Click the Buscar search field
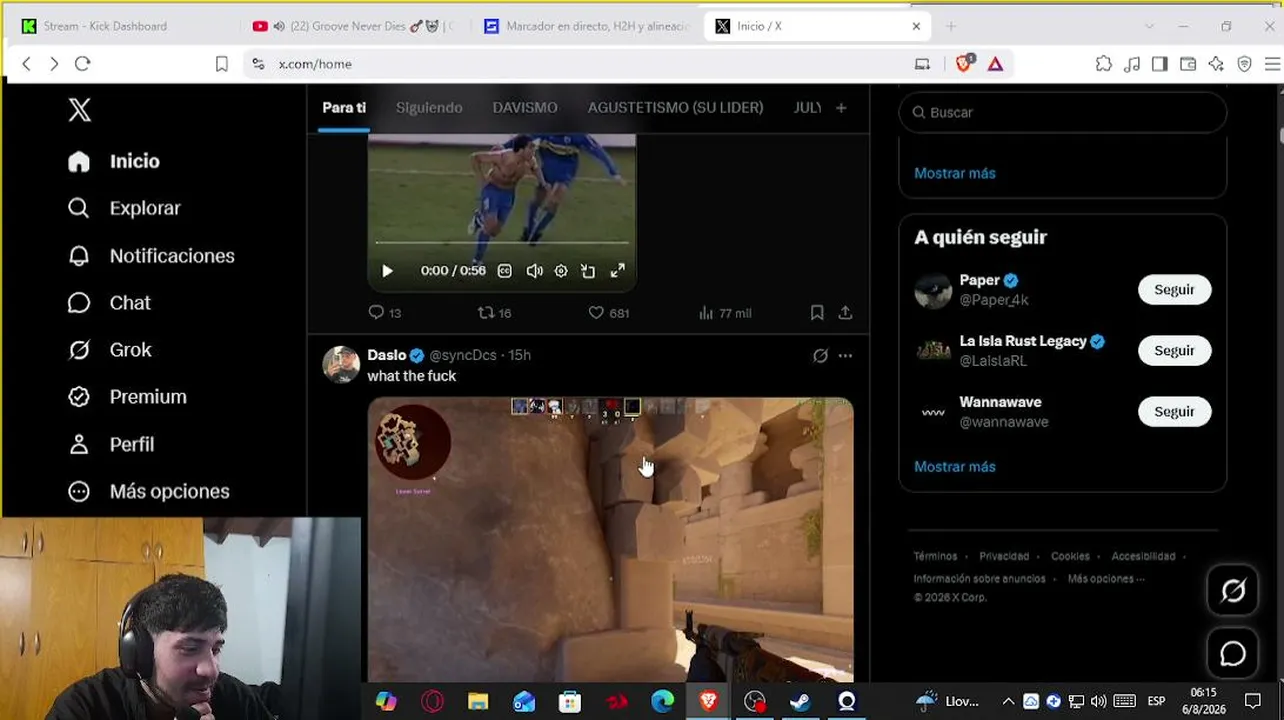The width and height of the screenshot is (1284, 720). pos(1062,112)
